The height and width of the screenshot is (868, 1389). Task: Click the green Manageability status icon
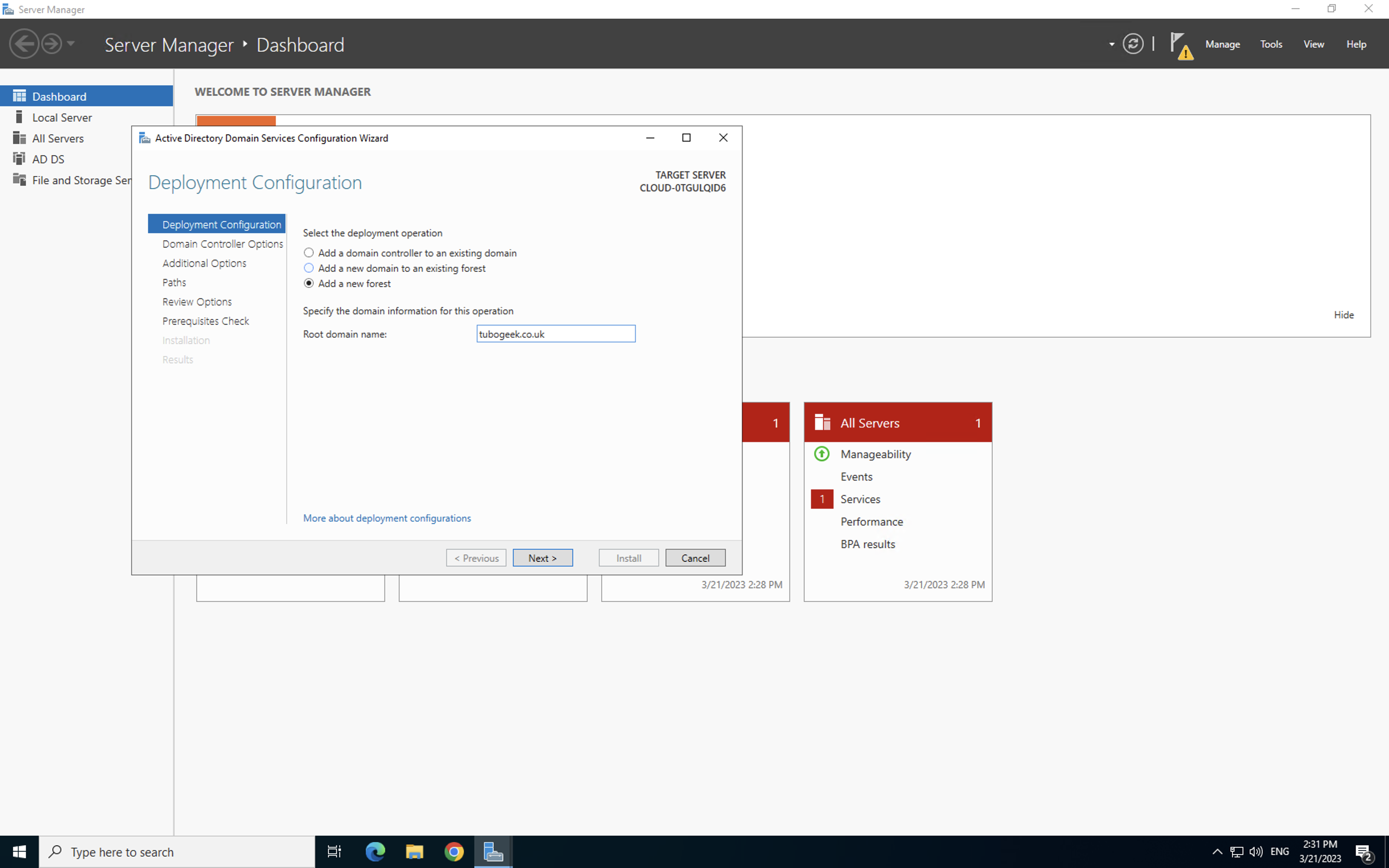(x=822, y=454)
